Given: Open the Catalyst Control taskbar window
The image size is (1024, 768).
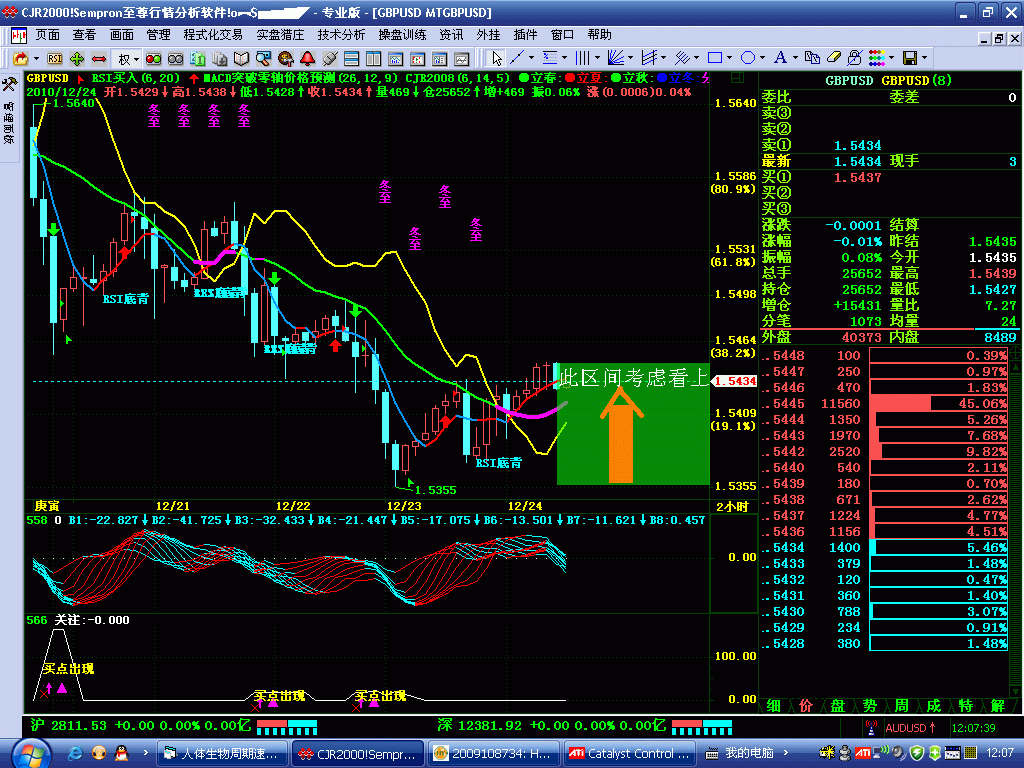Looking at the screenshot, I should (x=628, y=754).
